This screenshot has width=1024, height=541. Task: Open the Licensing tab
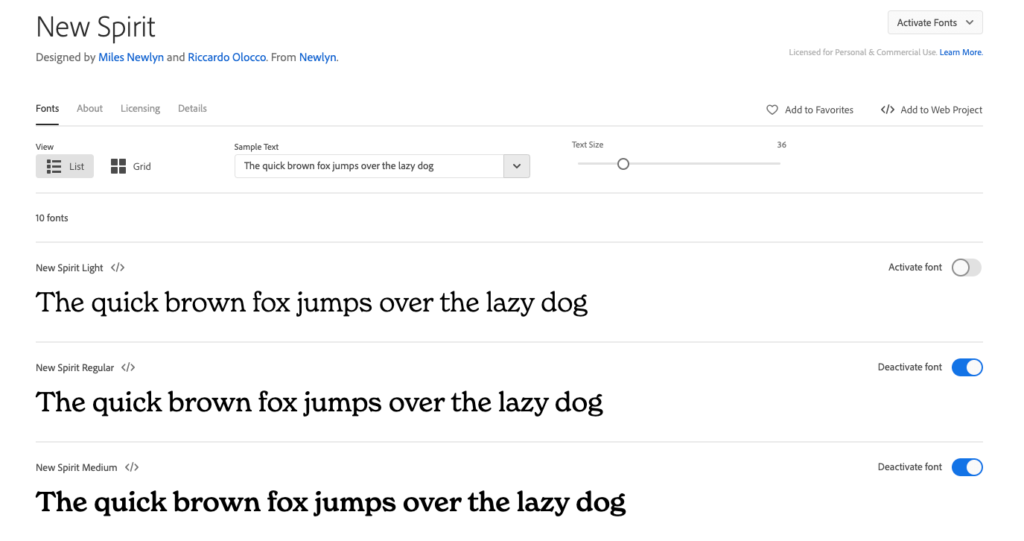point(140,108)
